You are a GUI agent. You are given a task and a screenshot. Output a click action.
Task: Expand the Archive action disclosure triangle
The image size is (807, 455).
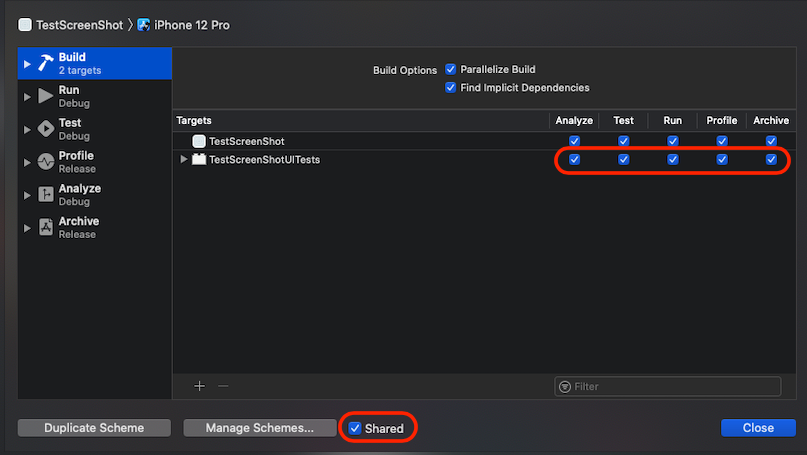click(x=27, y=228)
